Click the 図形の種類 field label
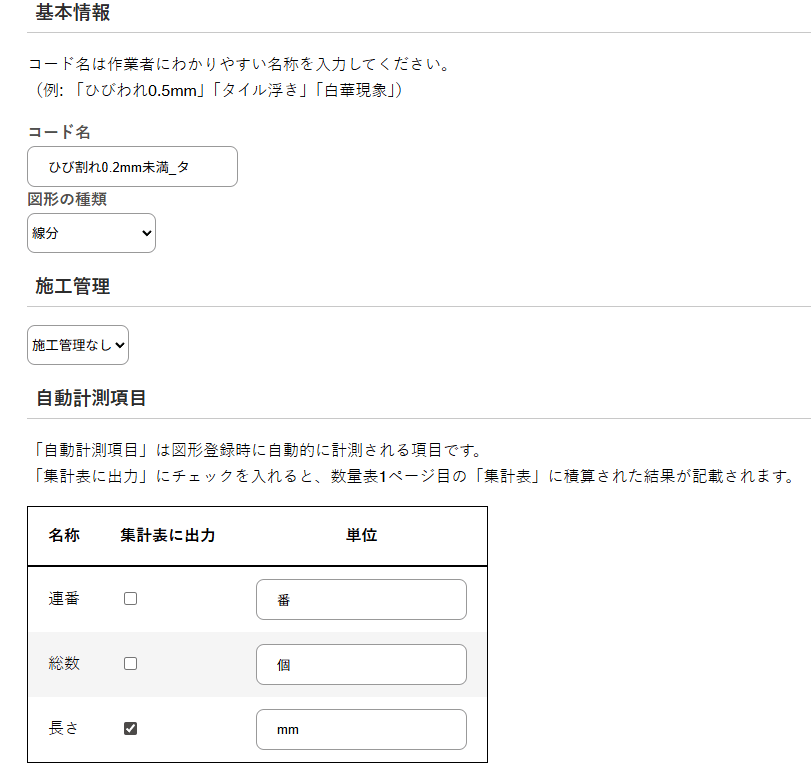 point(67,199)
